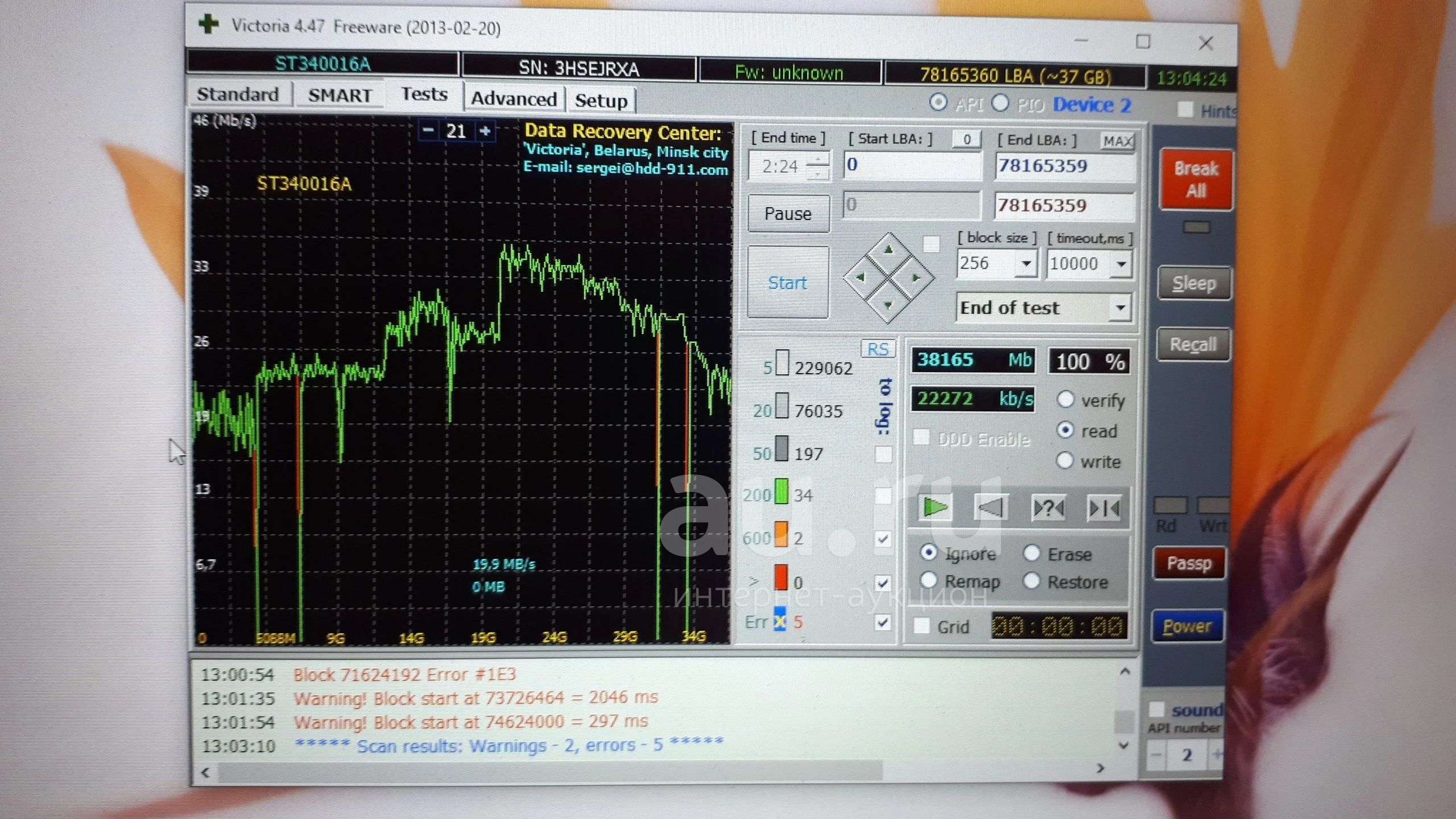The width and height of the screenshot is (1456, 819).
Task: Toggle log checkbox for Err blocks
Action: pos(883,622)
